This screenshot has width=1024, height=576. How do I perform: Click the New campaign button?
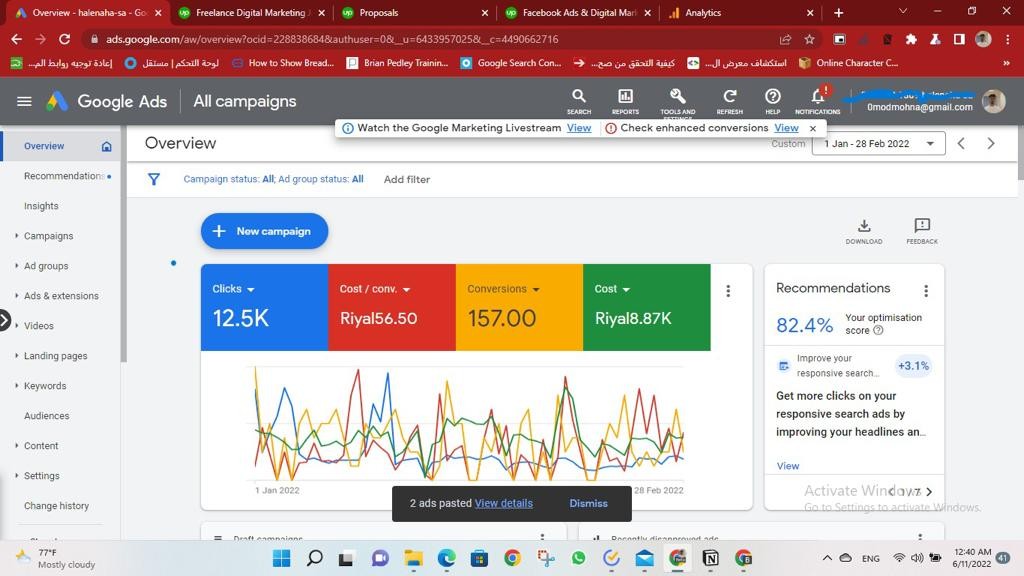click(264, 231)
